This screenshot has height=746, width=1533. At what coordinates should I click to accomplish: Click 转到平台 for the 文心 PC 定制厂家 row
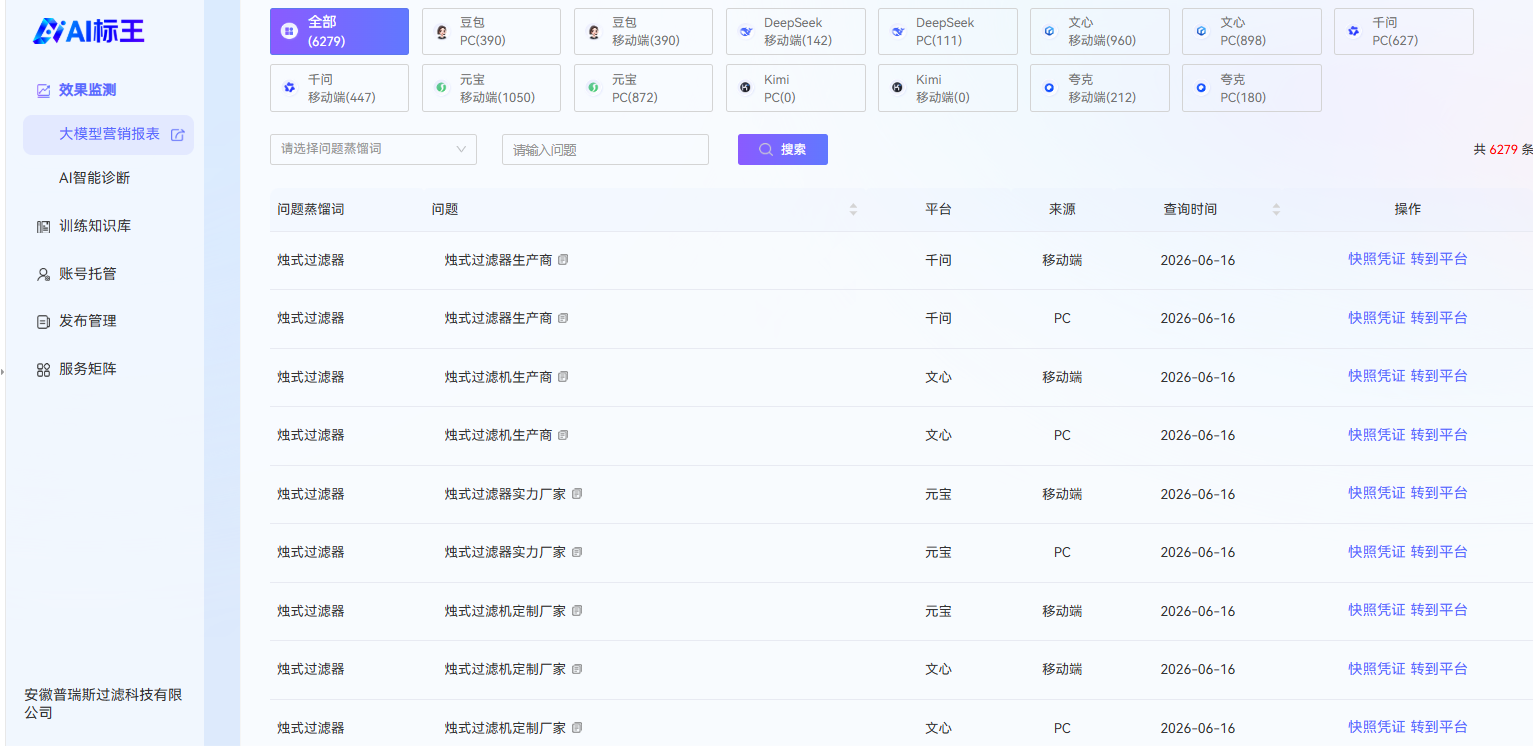pyautogui.click(x=1439, y=727)
